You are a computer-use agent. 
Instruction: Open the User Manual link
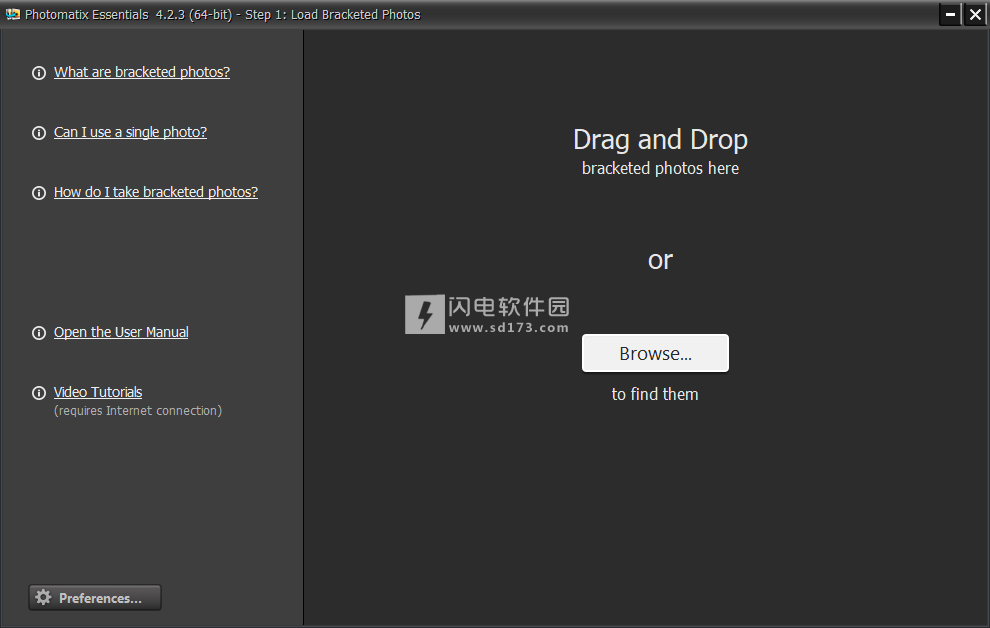pos(121,332)
